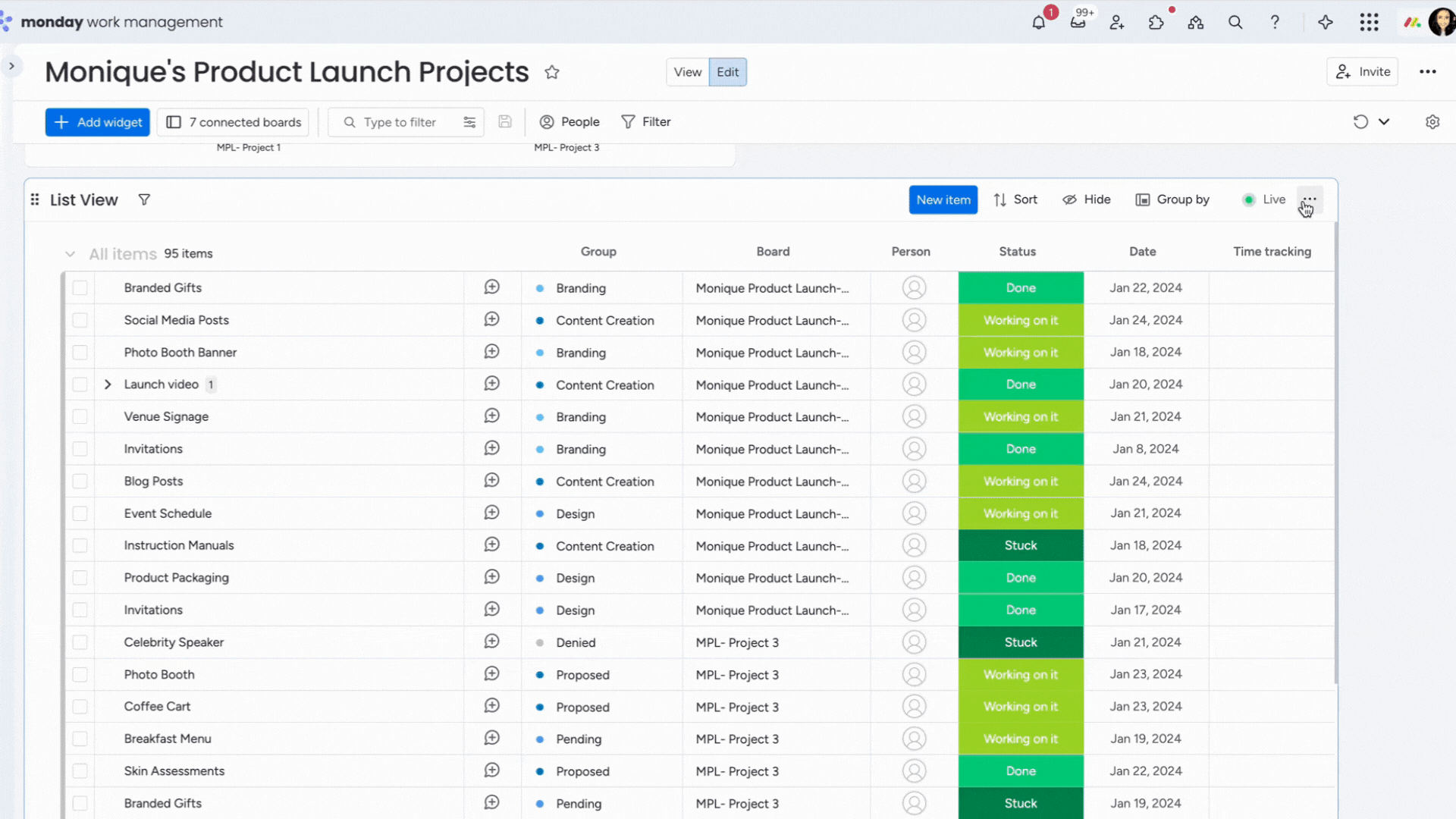The image size is (1456, 819).
Task: Open dashboard three-dot options menu
Action: pos(1428,71)
